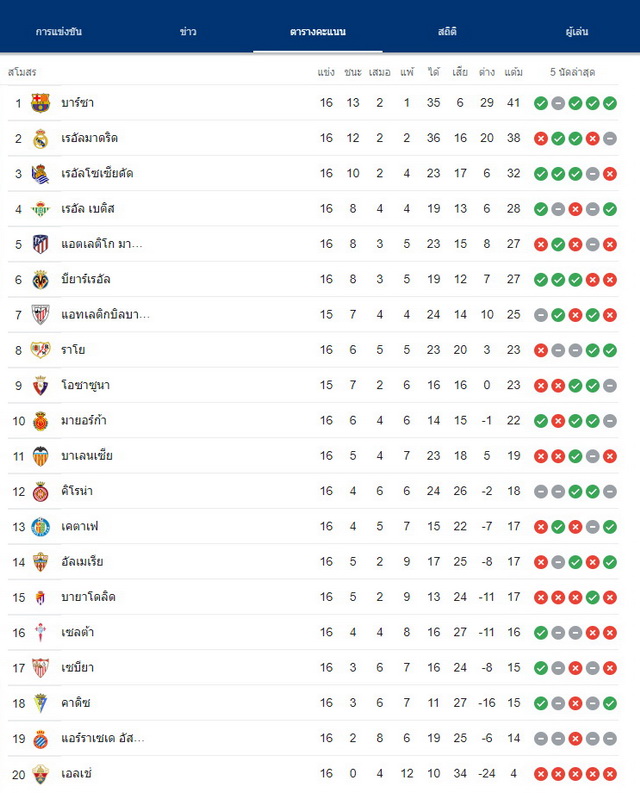The width and height of the screenshot is (640, 793).
Task: Click the มายอร์ก้า team name
Action: click(84, 420)
